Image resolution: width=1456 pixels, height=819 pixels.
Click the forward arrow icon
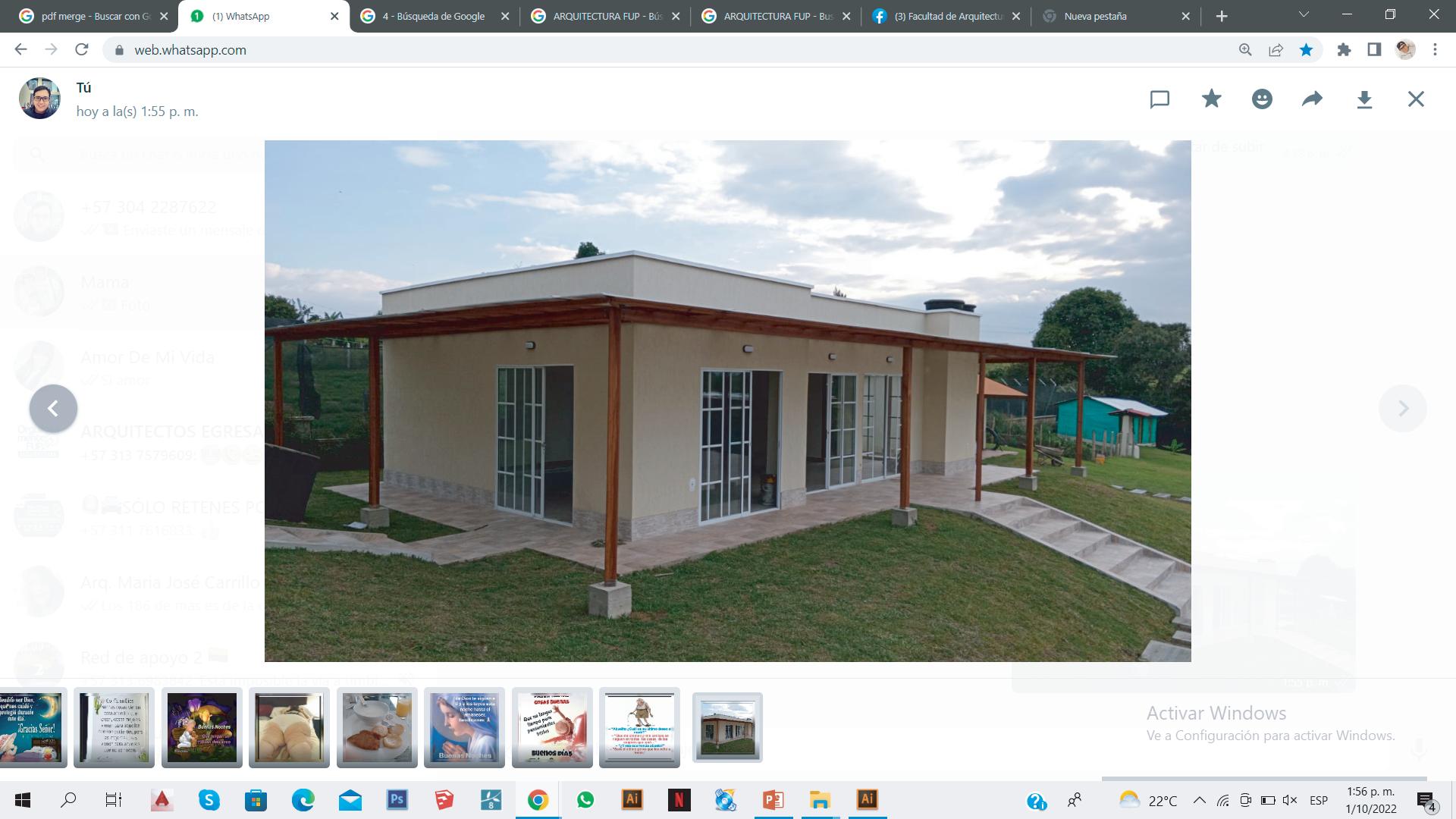point(1313,99)
